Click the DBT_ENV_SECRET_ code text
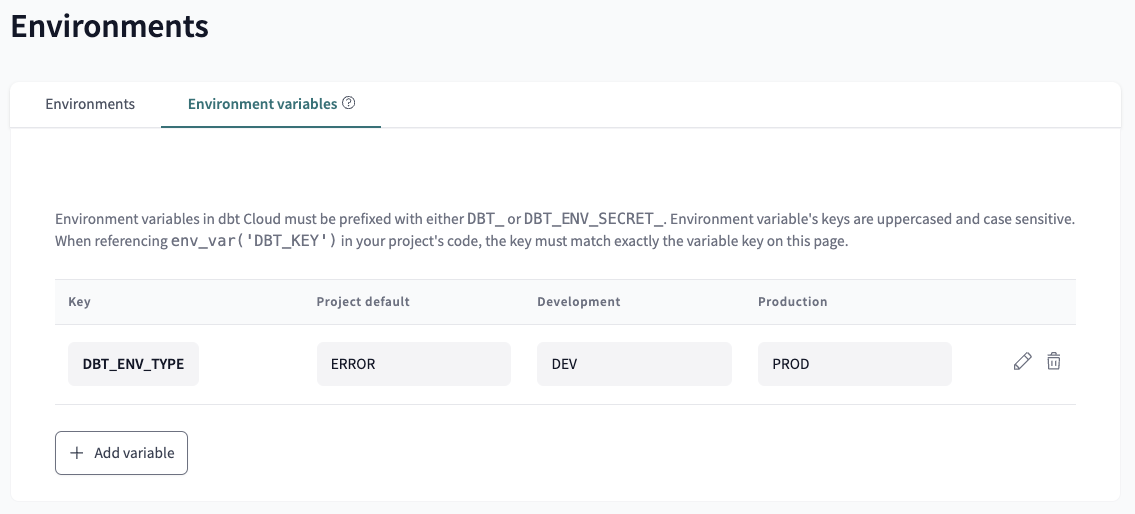 point(594,219)
